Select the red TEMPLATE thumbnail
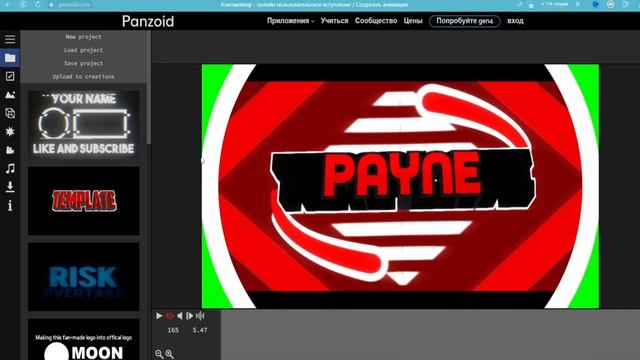Viewport: 640px width, 360px height. [x=84, y=201]
